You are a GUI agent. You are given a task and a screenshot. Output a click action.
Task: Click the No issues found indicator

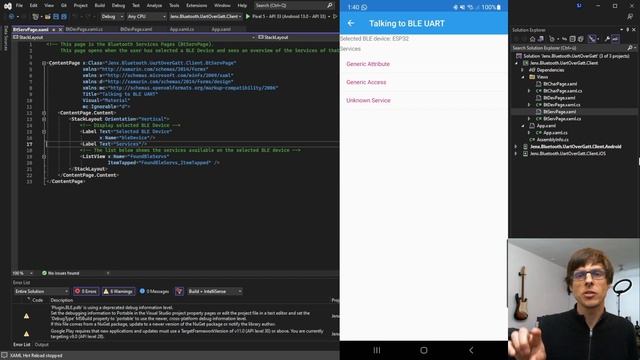pos(61,273)
